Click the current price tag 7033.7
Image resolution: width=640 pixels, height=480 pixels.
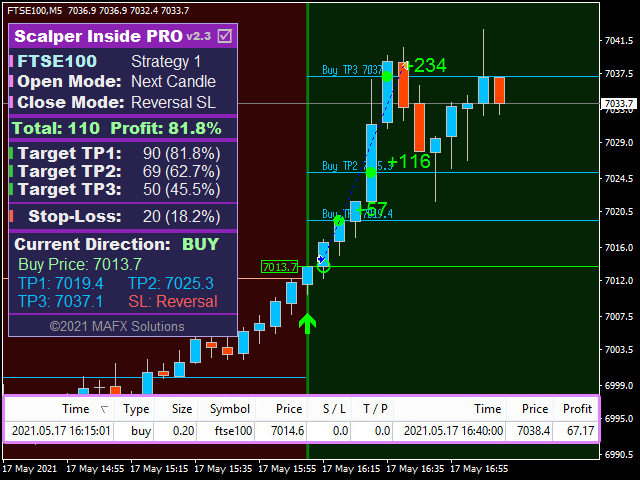tap(619, 103)
